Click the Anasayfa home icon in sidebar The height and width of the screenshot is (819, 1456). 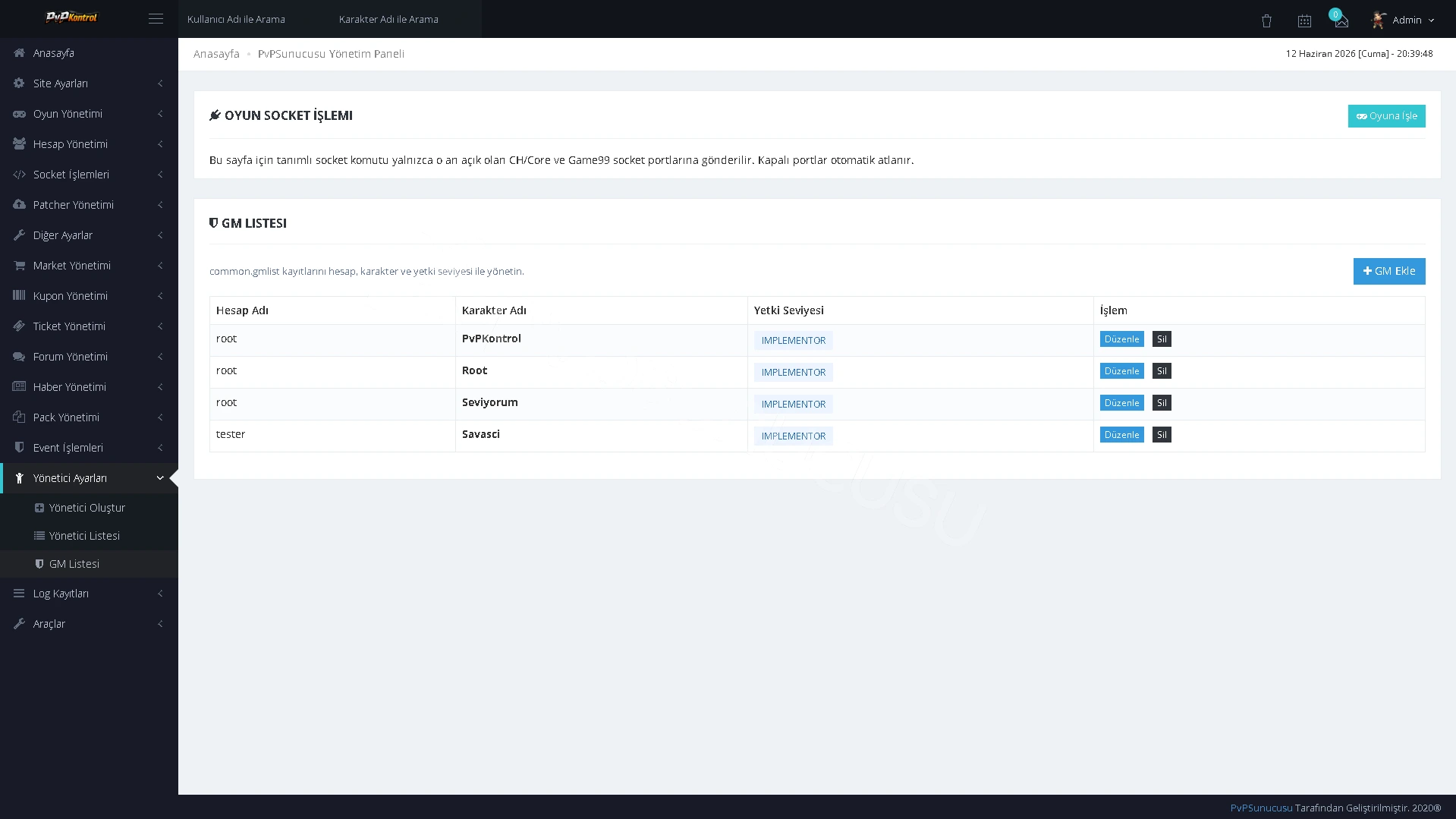coord(19,53)
